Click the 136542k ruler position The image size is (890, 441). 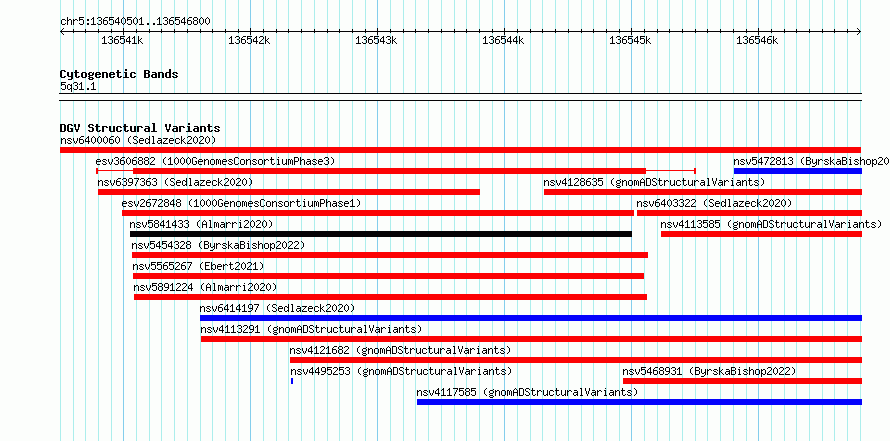click(249, 40)
